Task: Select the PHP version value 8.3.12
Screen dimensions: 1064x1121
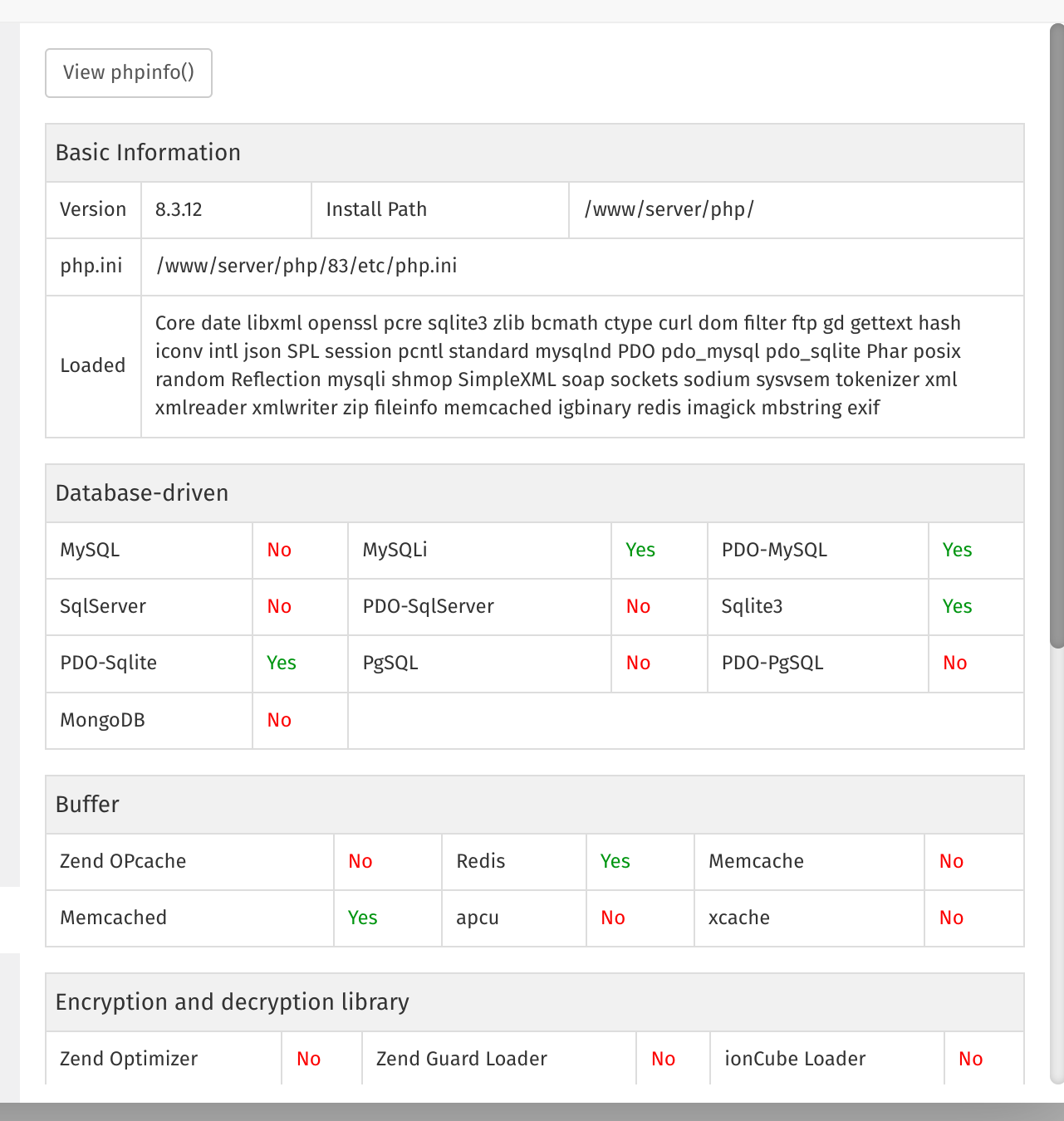Action: (179, 209)
